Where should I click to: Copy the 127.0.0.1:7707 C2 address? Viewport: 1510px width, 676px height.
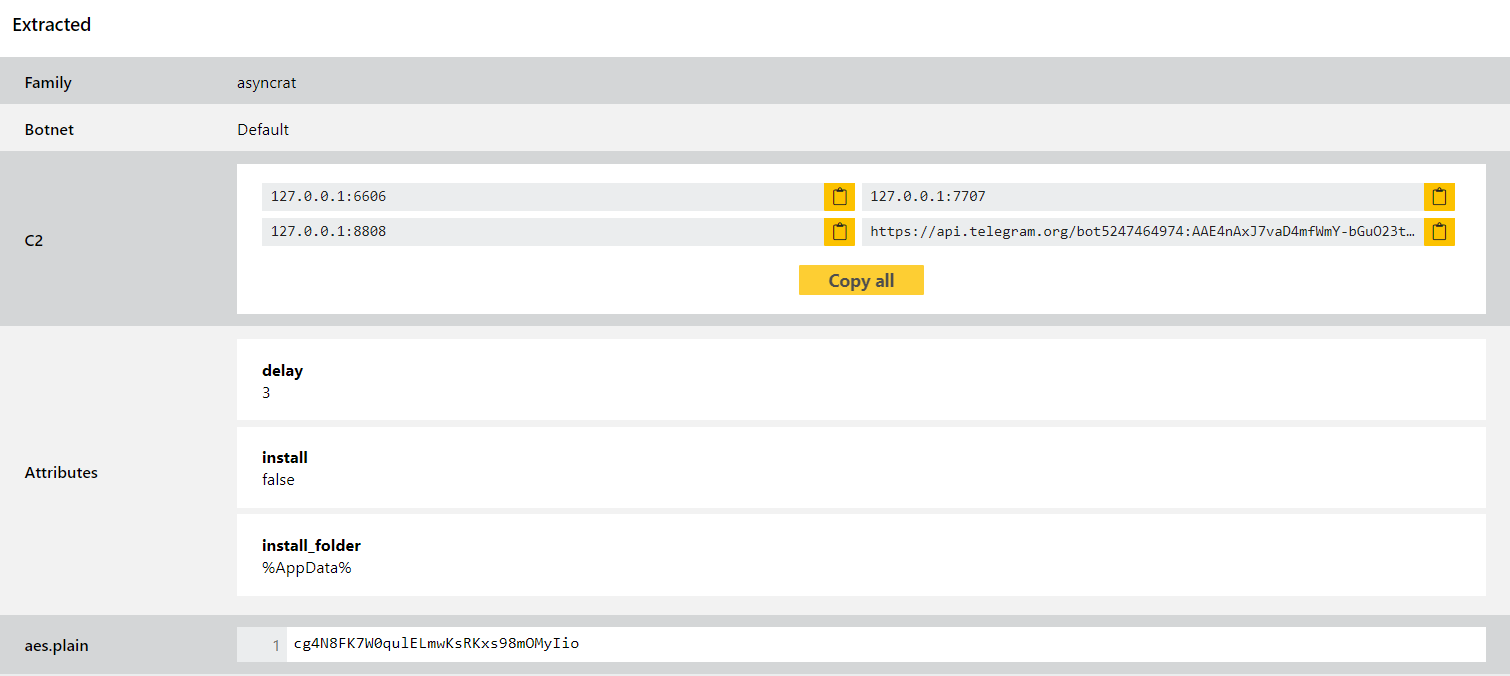click(x=1439, y=197)
